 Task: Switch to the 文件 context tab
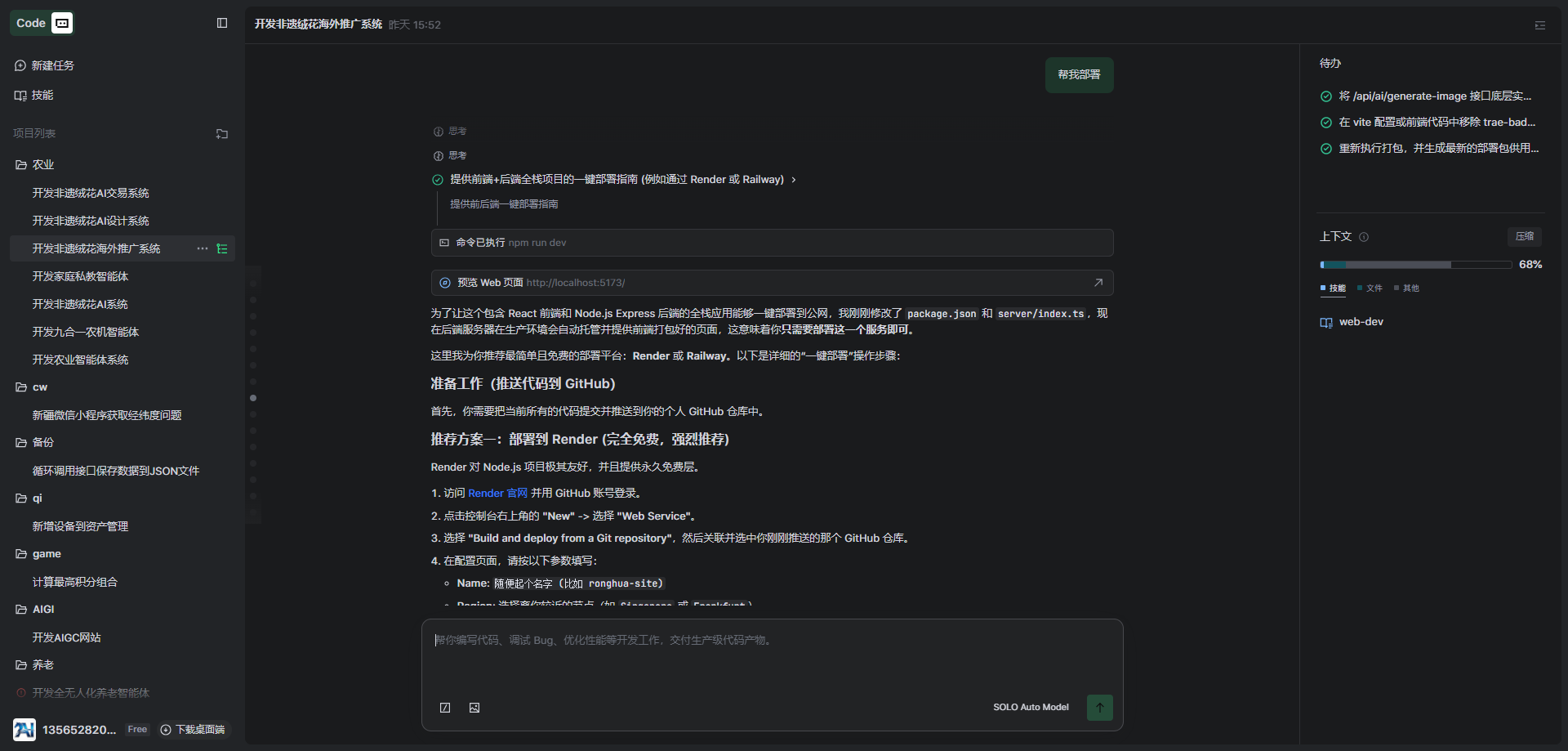(1370, 288)
